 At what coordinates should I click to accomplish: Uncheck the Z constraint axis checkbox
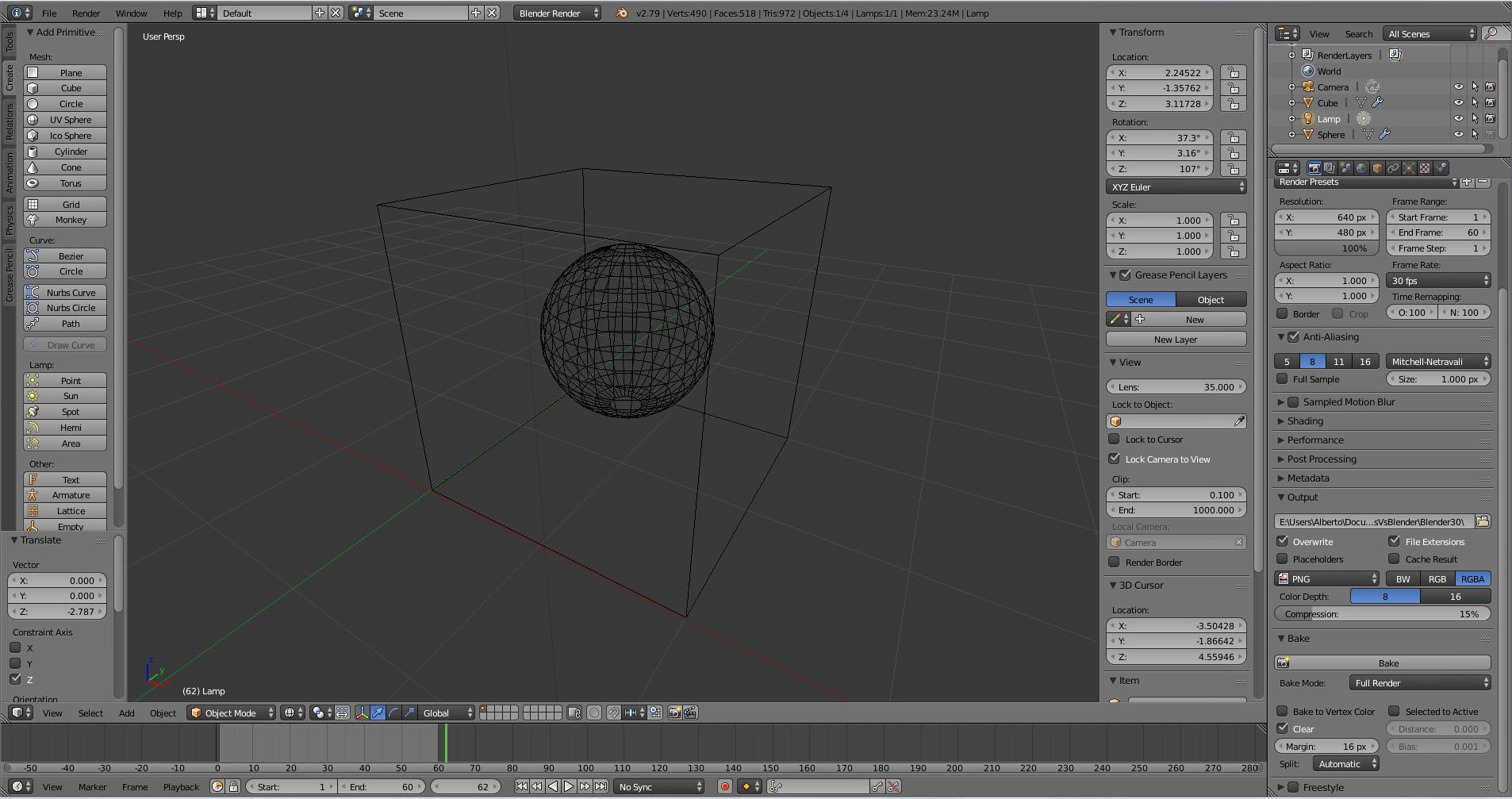pyautogui.click(x=15, y=679)
